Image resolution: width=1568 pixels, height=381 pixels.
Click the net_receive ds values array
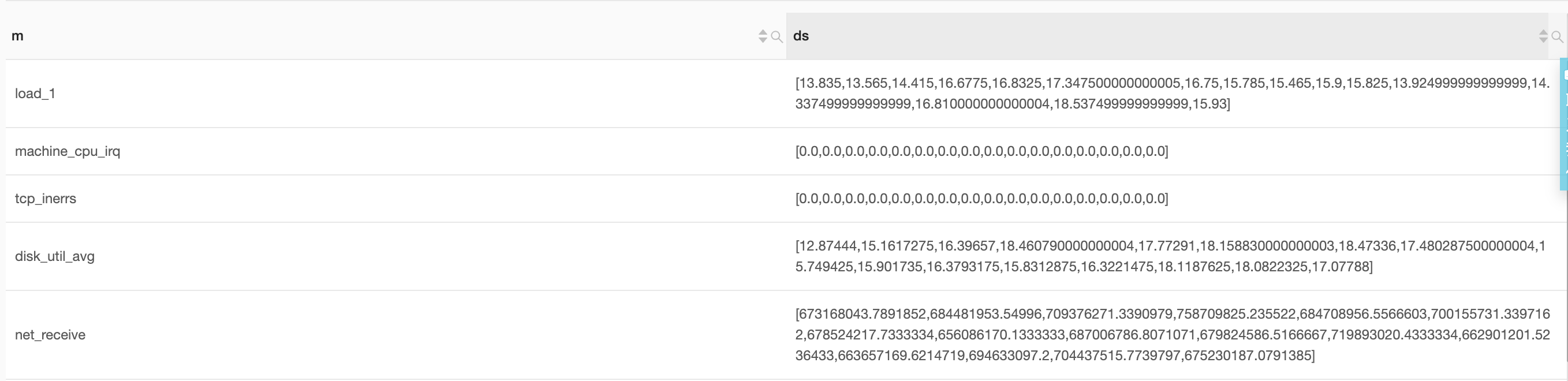pyautogui.click(x=1173, y=335)
